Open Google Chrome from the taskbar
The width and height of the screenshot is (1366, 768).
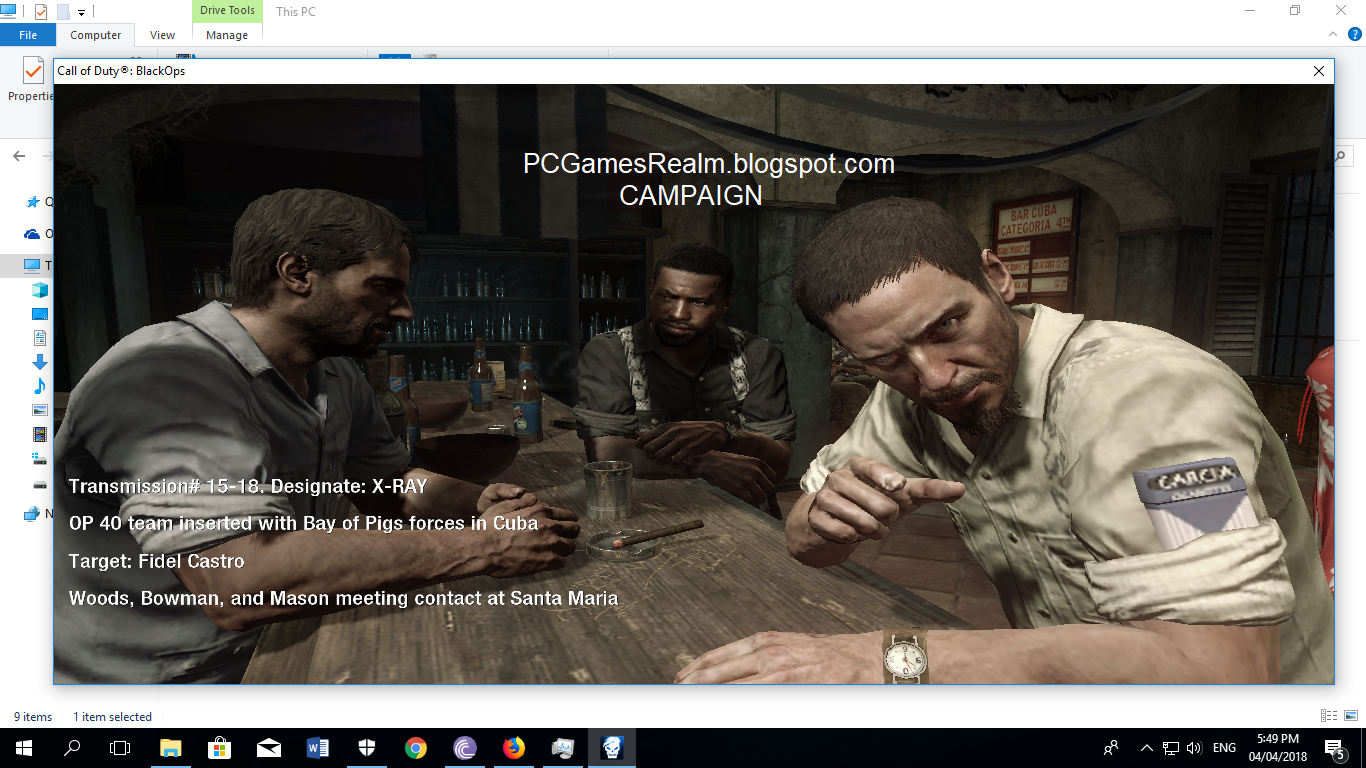tap(416, 748)
